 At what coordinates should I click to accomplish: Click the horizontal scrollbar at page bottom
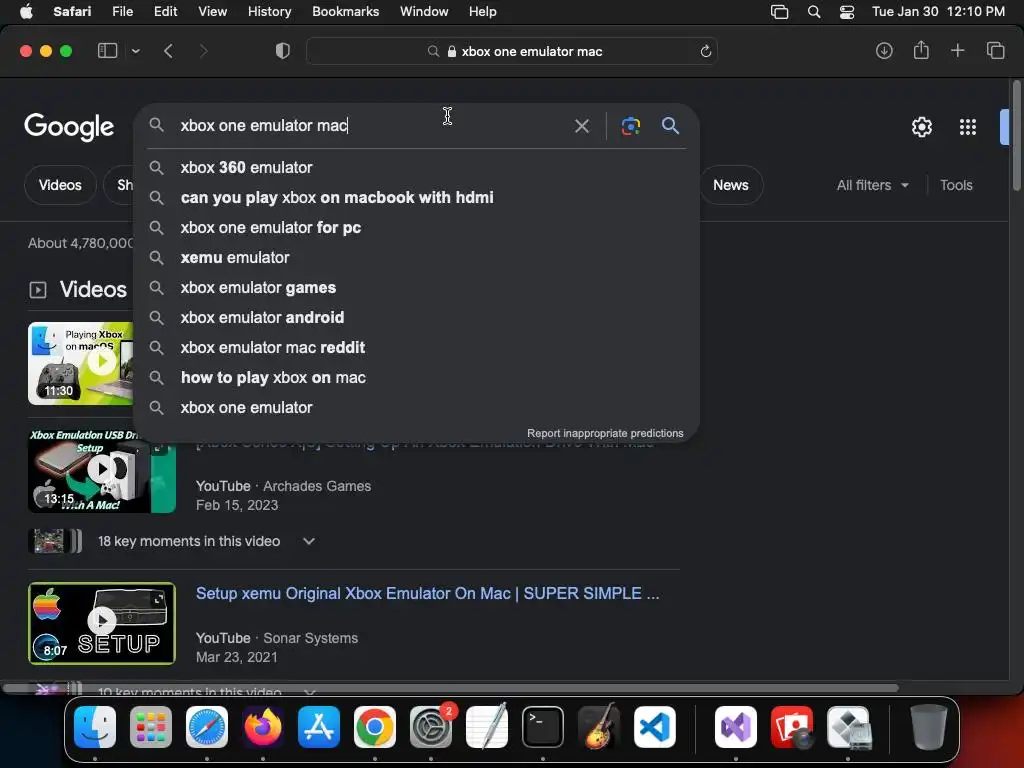pos(451,688)
